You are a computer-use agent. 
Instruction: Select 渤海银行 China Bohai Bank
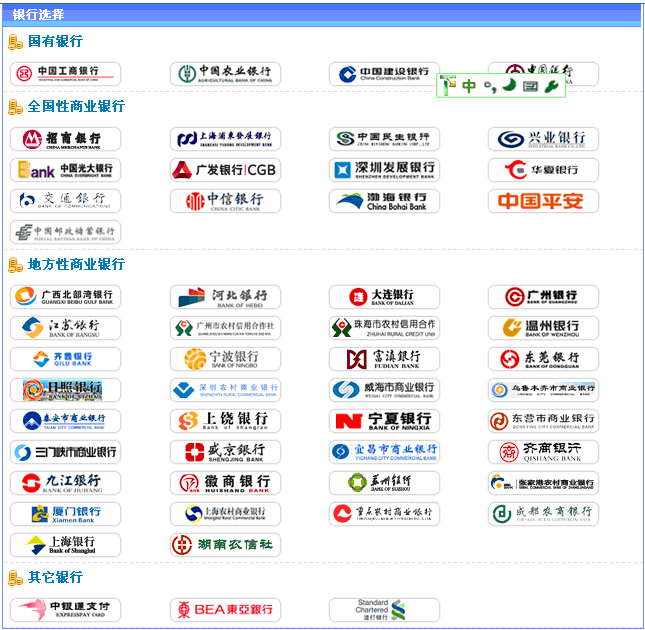point(384,201)
